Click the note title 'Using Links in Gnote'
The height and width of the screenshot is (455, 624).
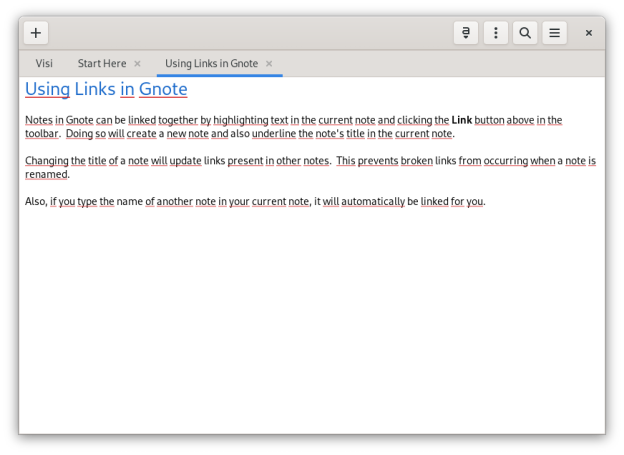coord(106,89)
